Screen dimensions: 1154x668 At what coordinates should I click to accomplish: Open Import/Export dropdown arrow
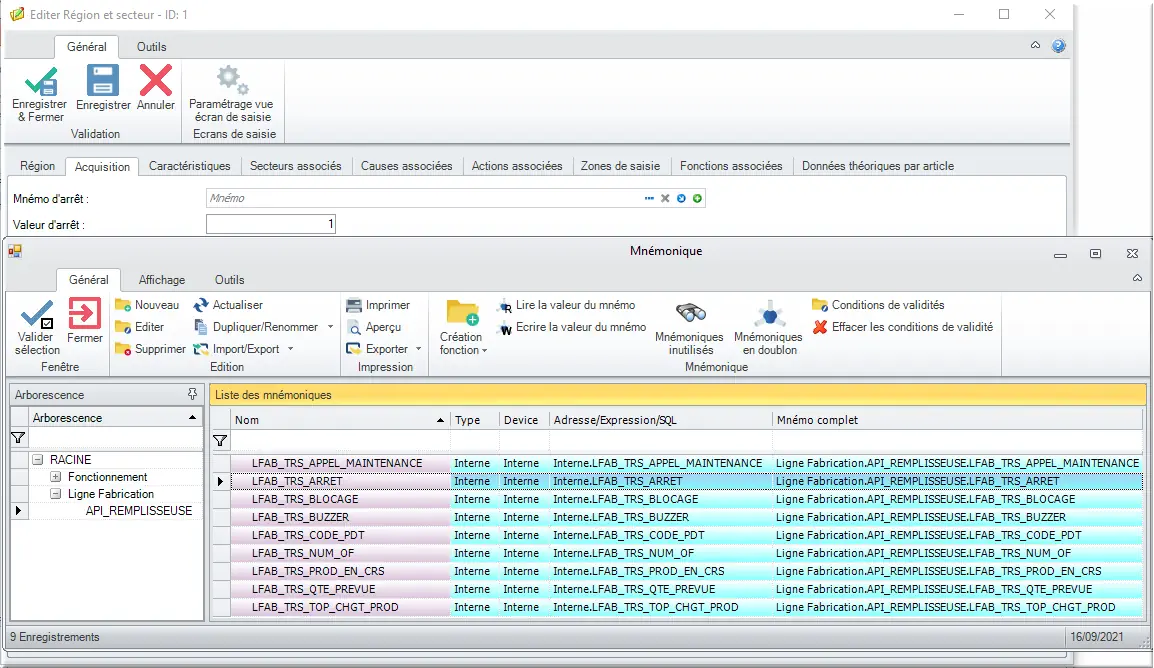pos(291,349)
